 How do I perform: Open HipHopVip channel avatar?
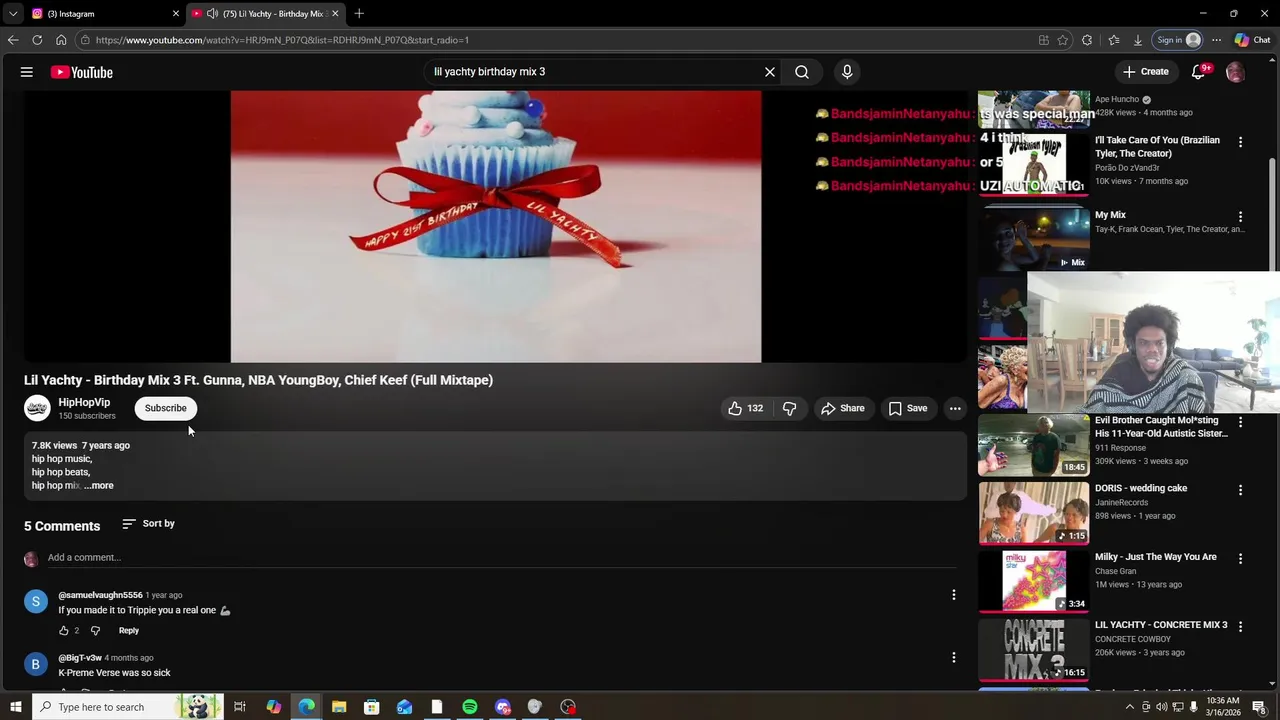point(37,408)
